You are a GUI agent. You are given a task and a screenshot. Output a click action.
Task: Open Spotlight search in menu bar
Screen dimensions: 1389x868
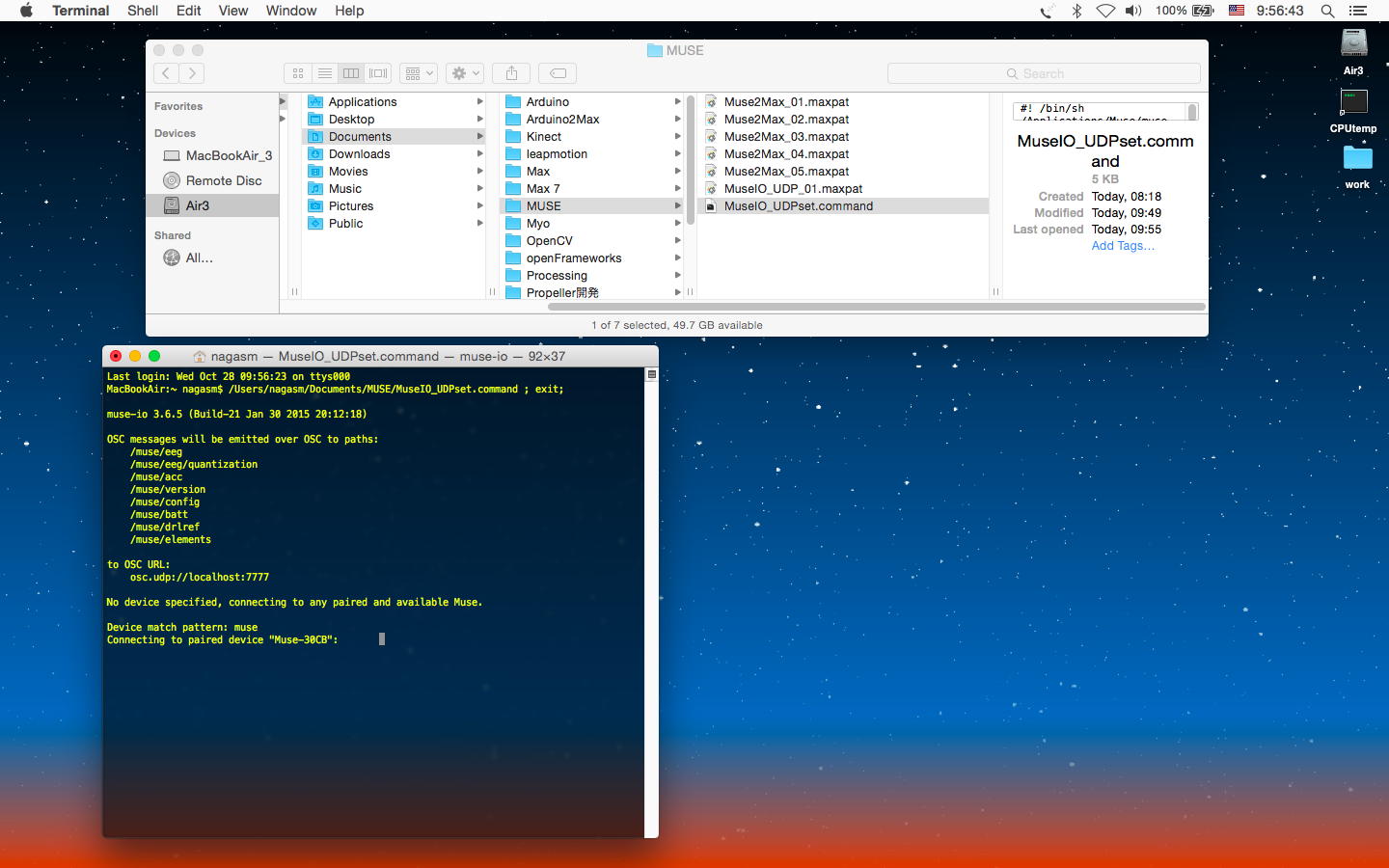click(1327, 11)
